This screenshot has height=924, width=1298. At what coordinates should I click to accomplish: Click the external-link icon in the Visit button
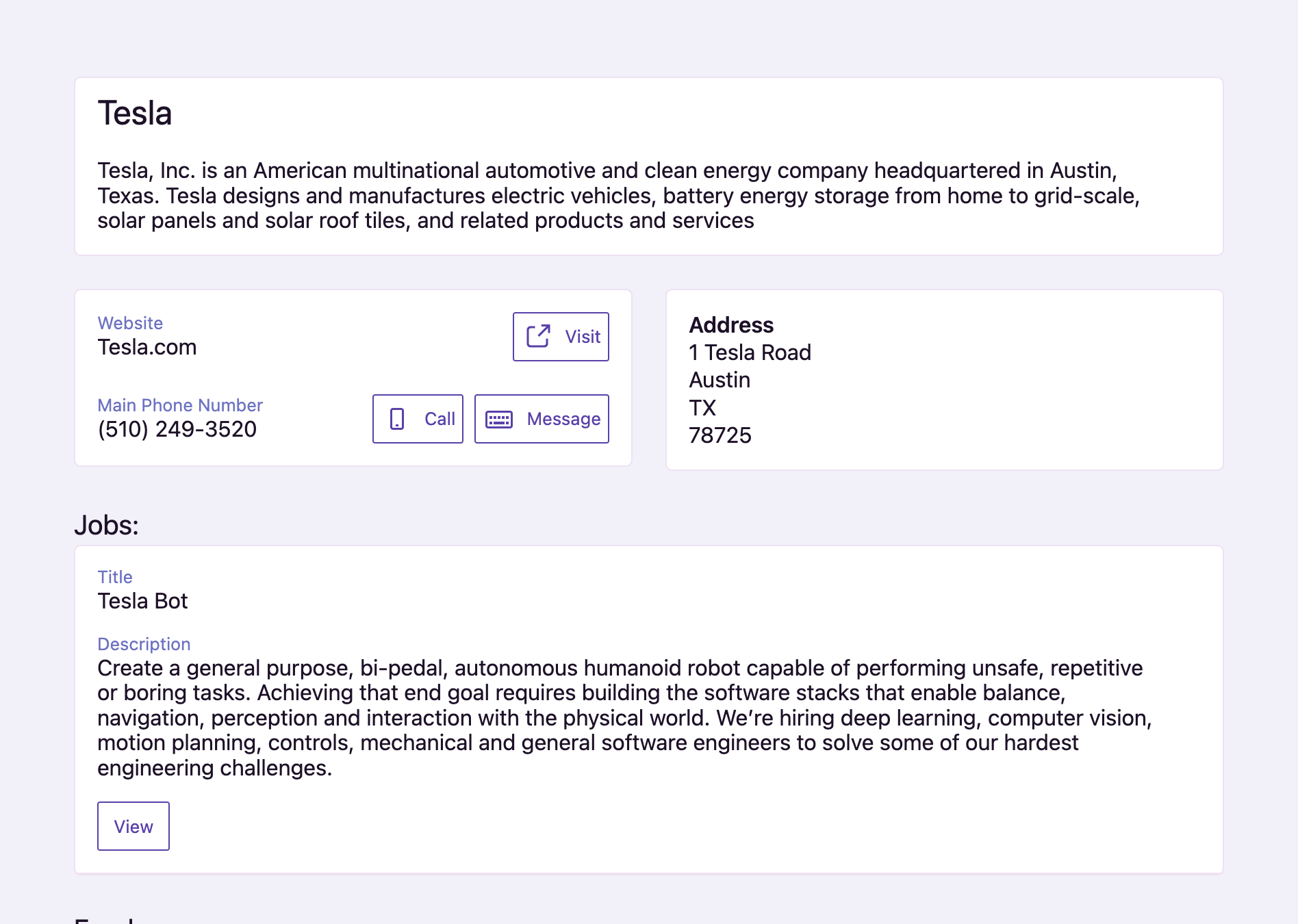point(538,336)
